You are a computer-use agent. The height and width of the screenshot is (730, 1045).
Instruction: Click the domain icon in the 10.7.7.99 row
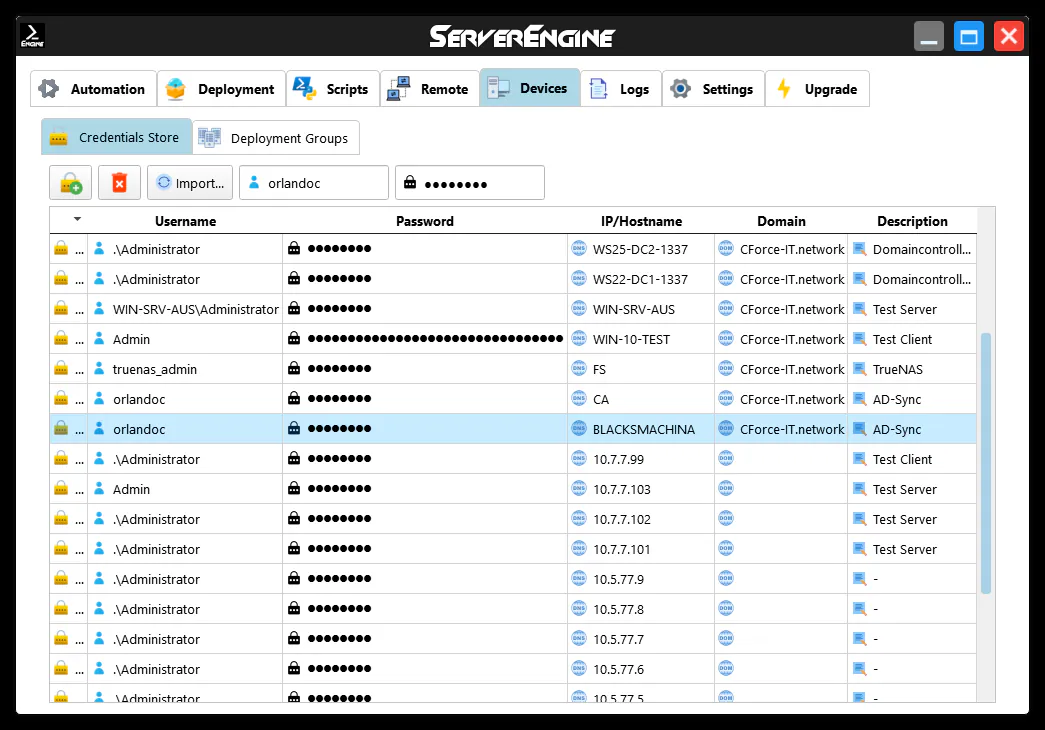pos(726,459)
